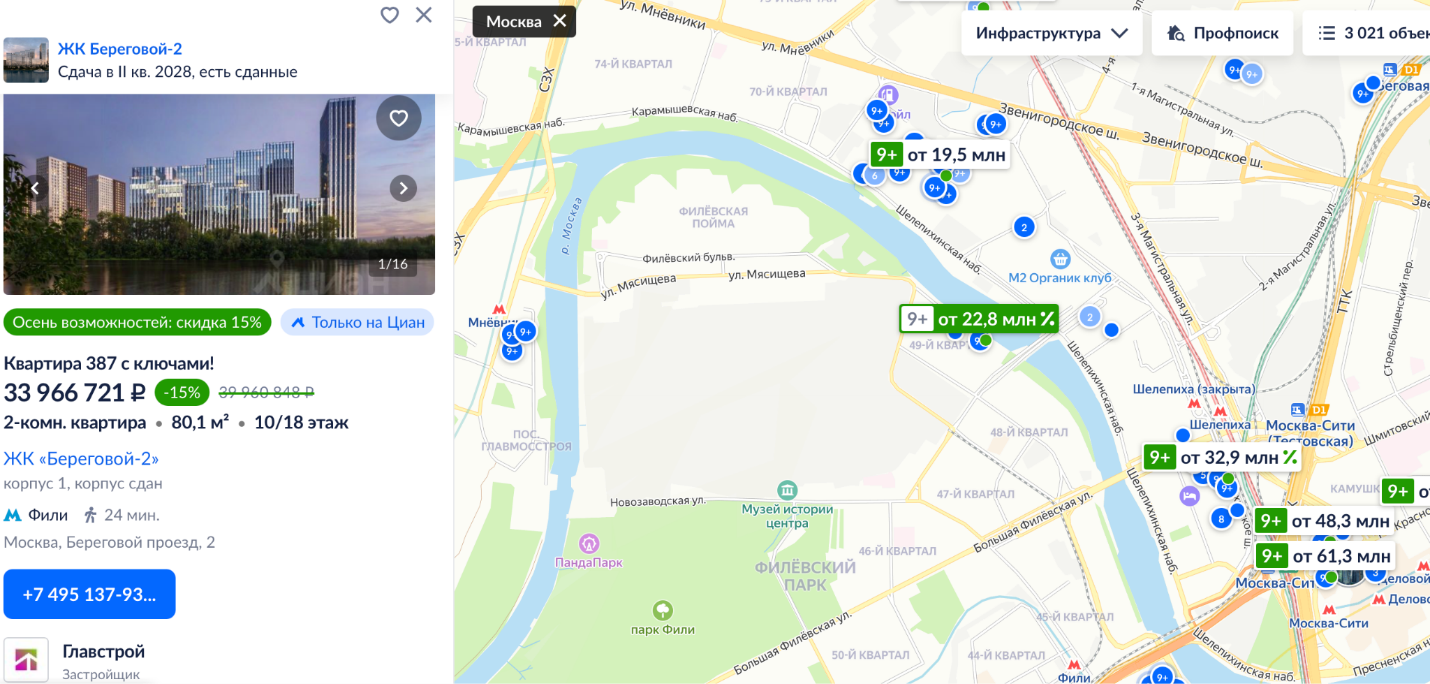Click the ПандаПарк map icon

pyautogui.click(x=589, y=543)
